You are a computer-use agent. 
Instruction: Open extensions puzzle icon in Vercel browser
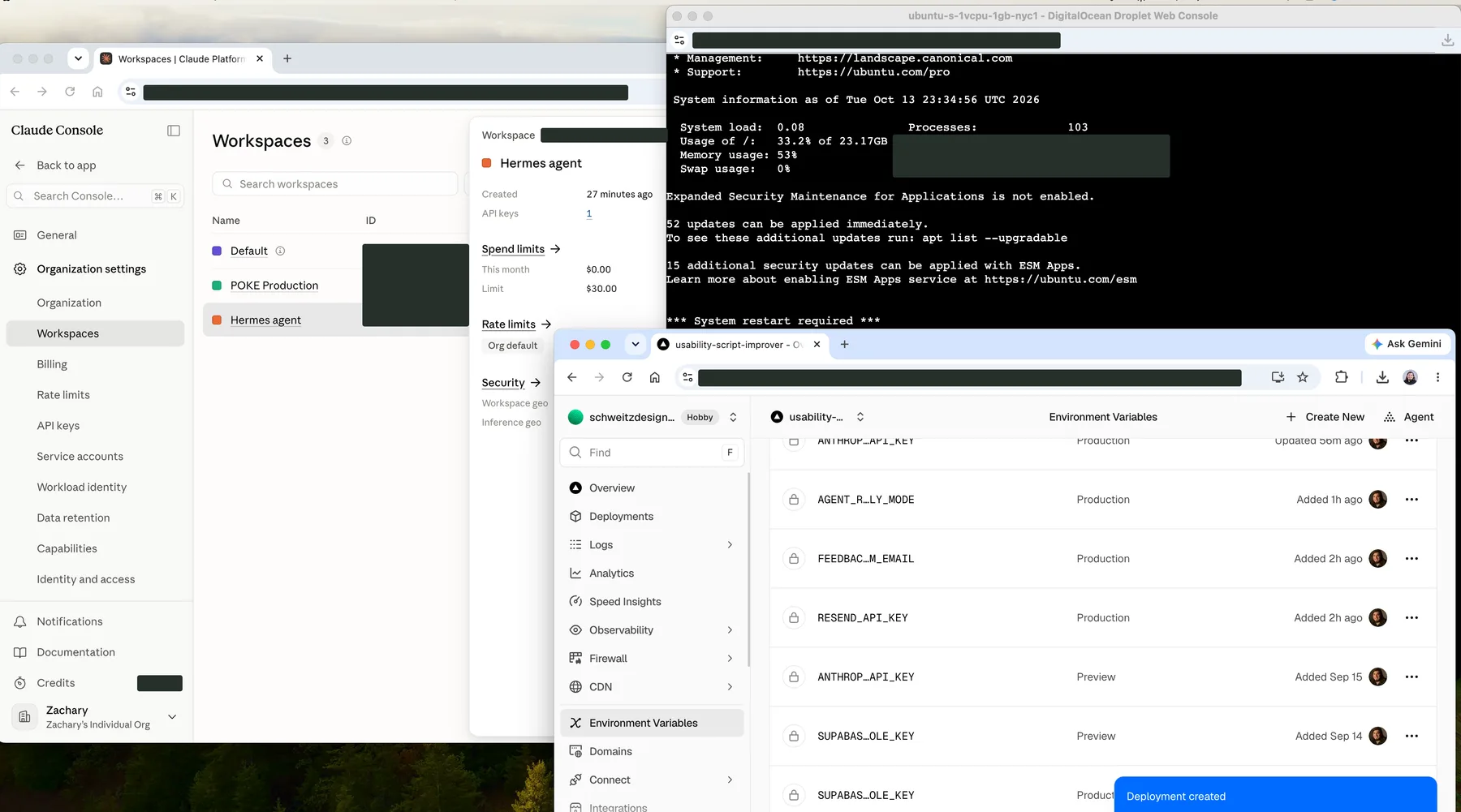pyautogui.click(x=1341, y=377)
